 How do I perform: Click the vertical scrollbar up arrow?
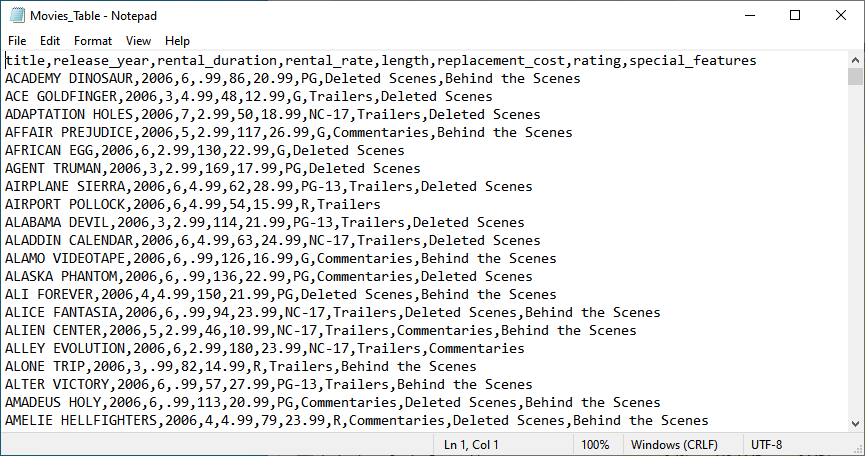(856, 60)
